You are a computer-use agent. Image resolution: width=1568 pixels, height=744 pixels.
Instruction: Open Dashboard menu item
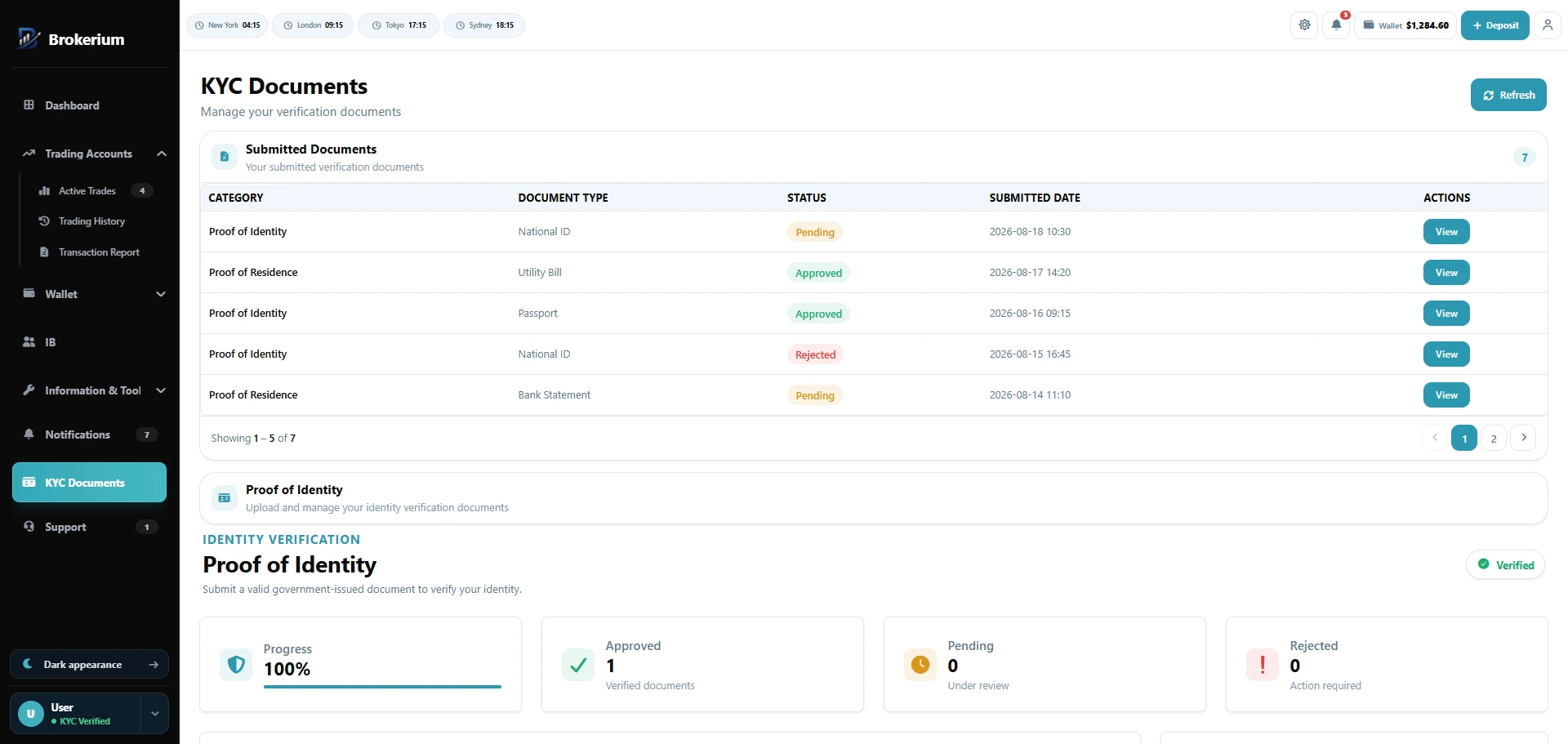coord(90,105)
